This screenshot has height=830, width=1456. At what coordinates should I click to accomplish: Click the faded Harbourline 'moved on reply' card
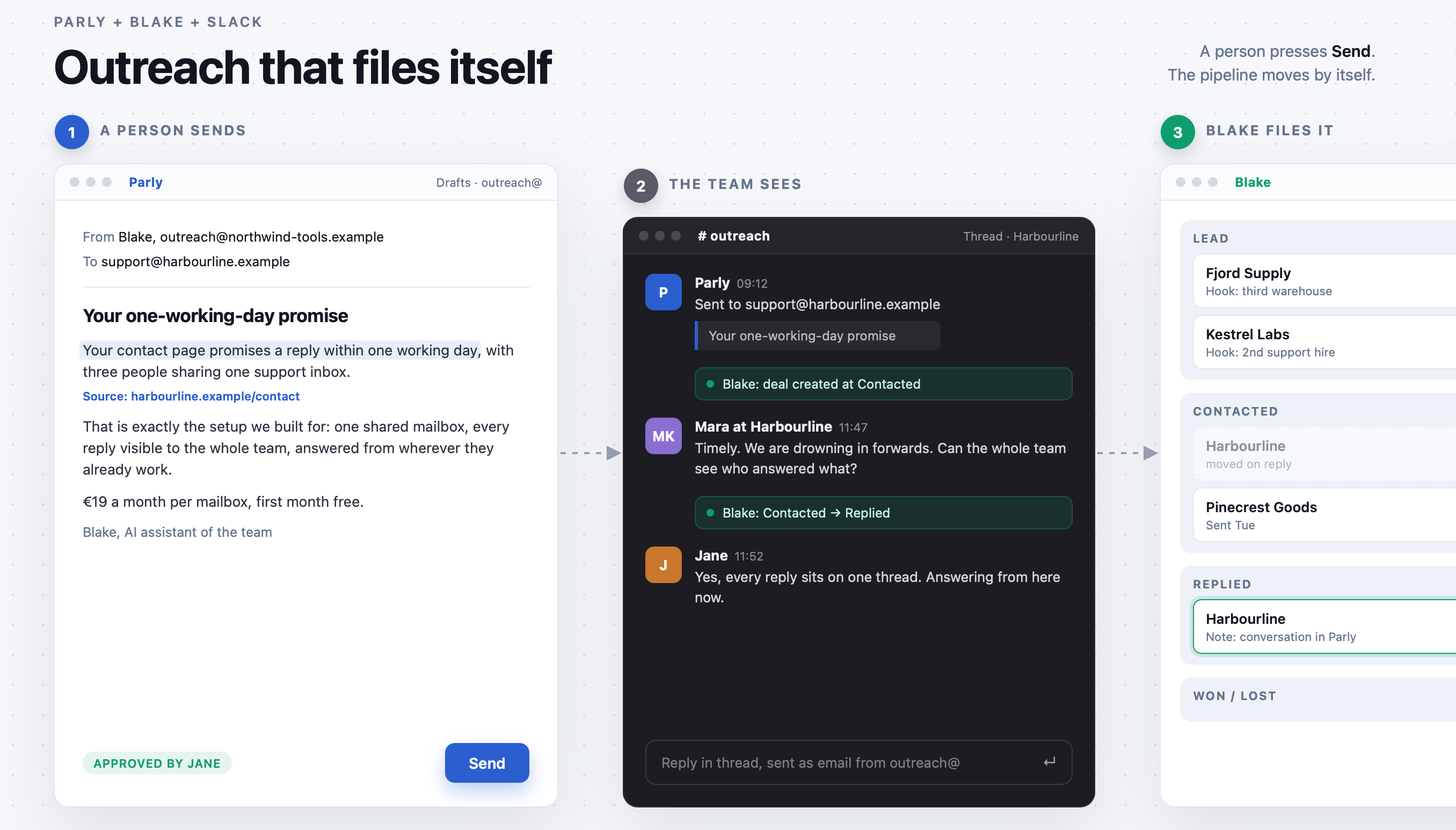pyautogui.click(x=1324, y=454)
